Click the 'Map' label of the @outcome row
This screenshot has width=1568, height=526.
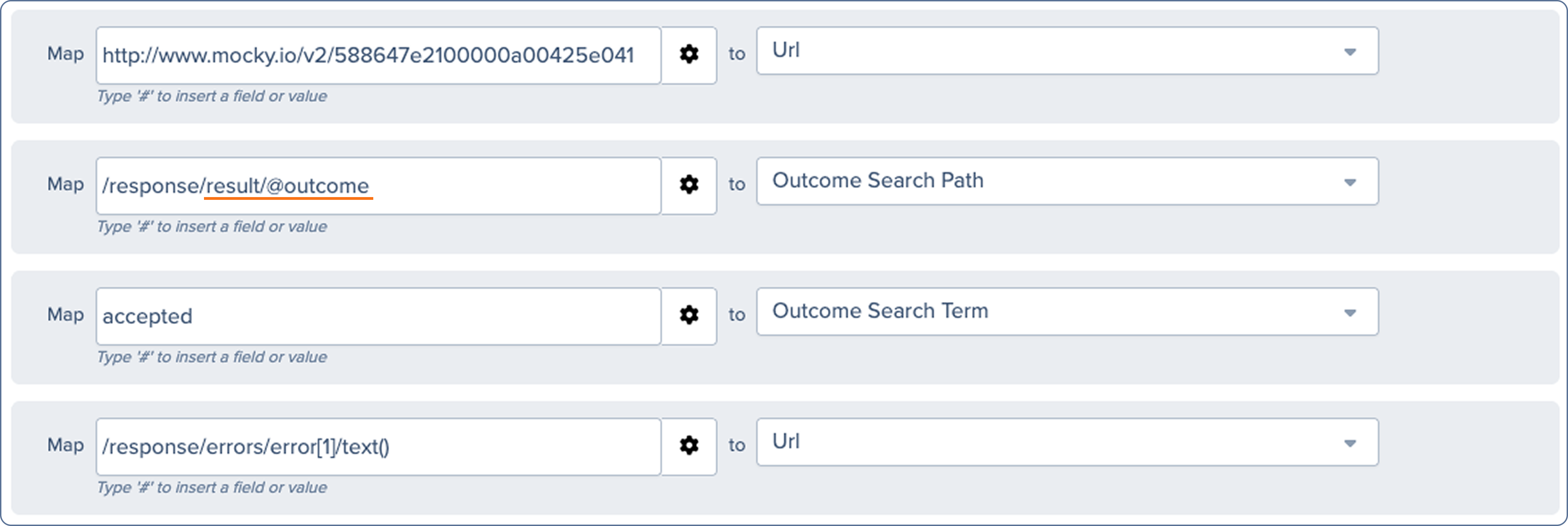65,184
